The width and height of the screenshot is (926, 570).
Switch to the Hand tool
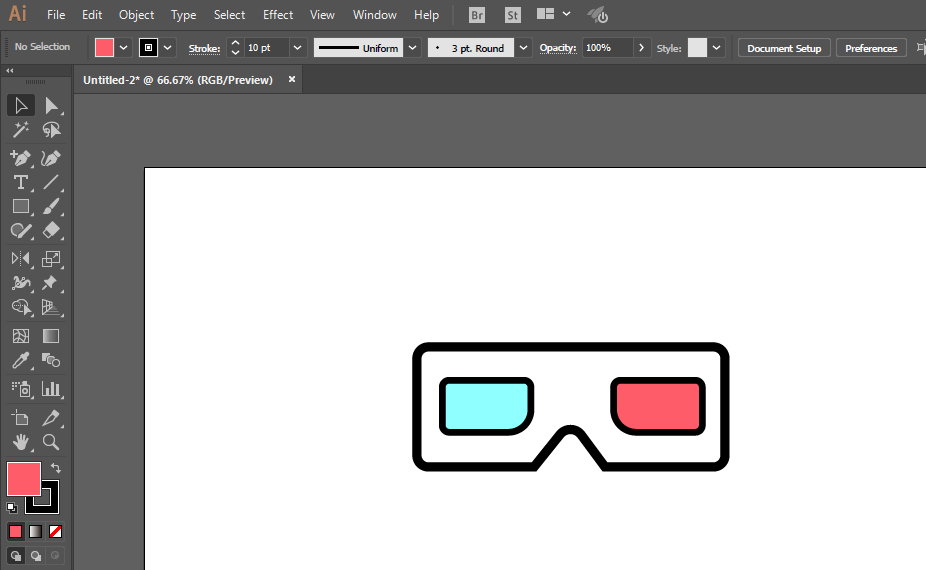click(x=20, y=441)
